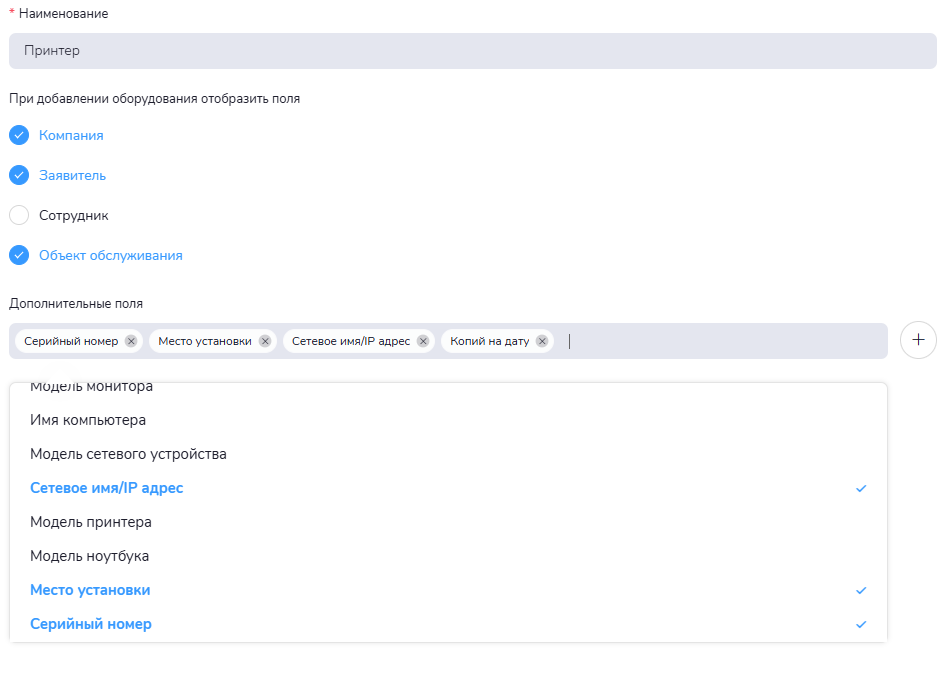Choose Модель принтера in the list
Viewport: 945px width, 675px height.
pyautogui.click(x=91, y=522)
